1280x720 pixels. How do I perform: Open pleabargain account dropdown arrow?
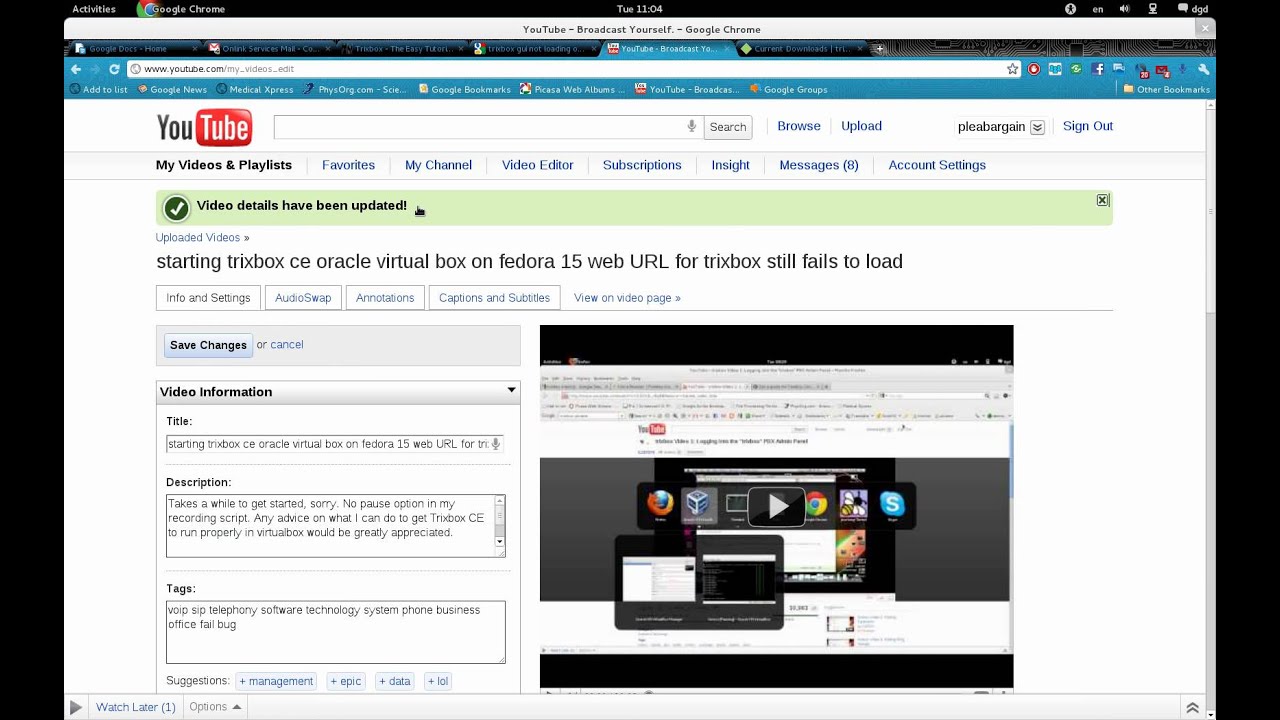point(1037,127)
